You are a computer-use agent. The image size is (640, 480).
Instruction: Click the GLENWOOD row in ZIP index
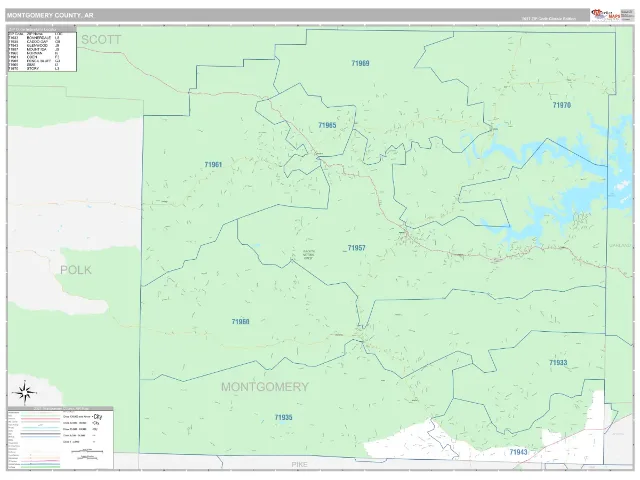[35, 46]
